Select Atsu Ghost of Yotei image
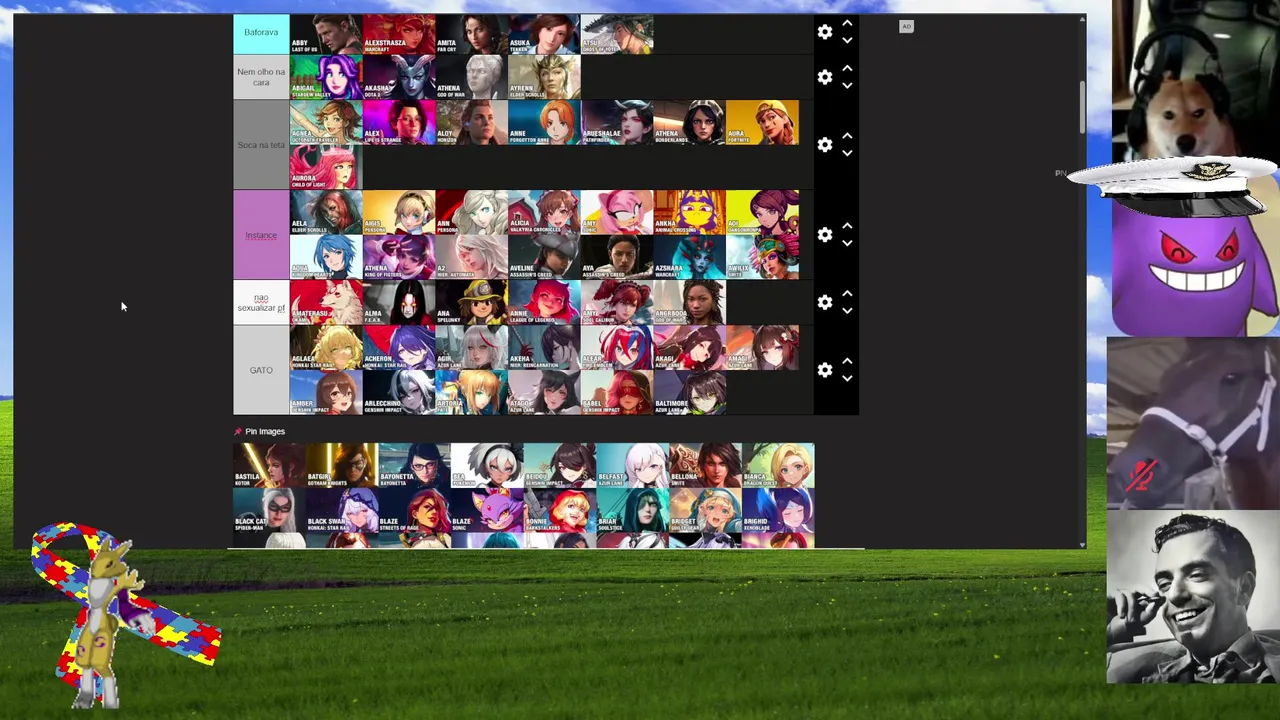The width and height of the screenshot is (1280, 720). point(617,33)
